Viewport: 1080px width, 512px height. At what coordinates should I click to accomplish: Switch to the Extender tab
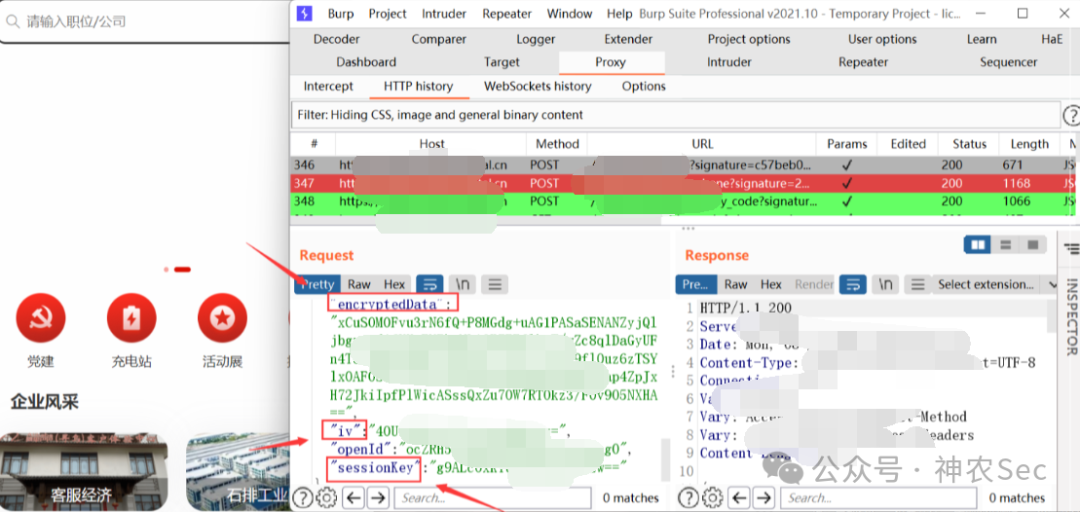tap(628, 39)
